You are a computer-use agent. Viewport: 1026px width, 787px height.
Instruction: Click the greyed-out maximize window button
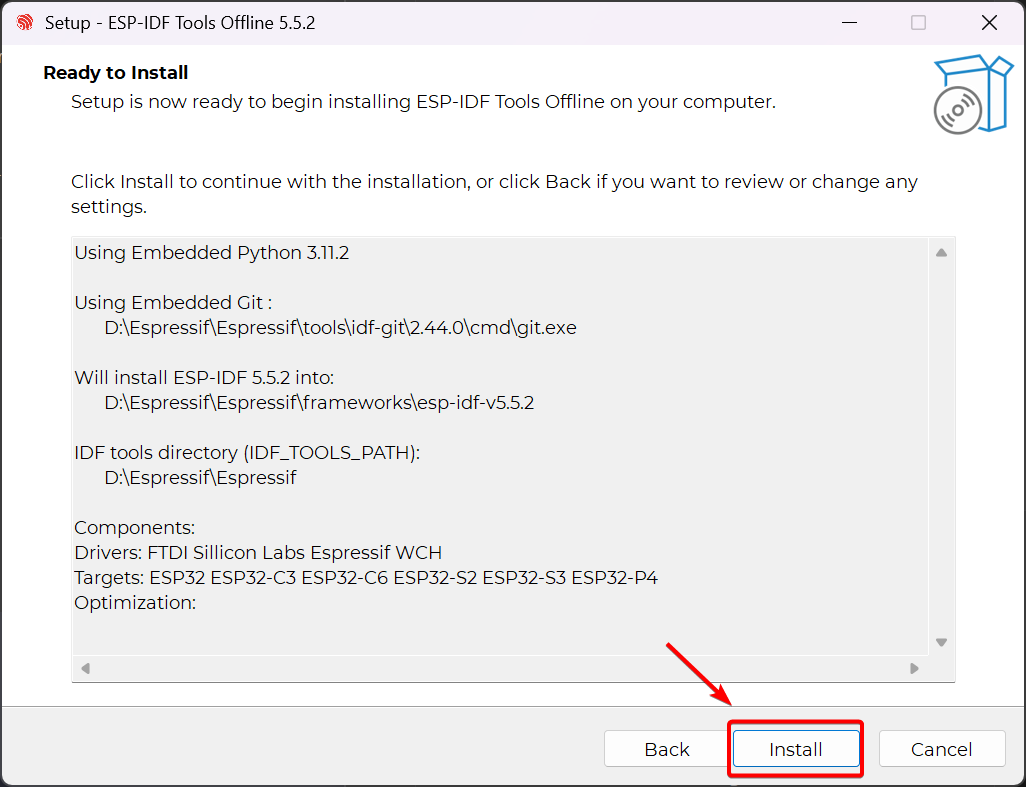[918, 23]
